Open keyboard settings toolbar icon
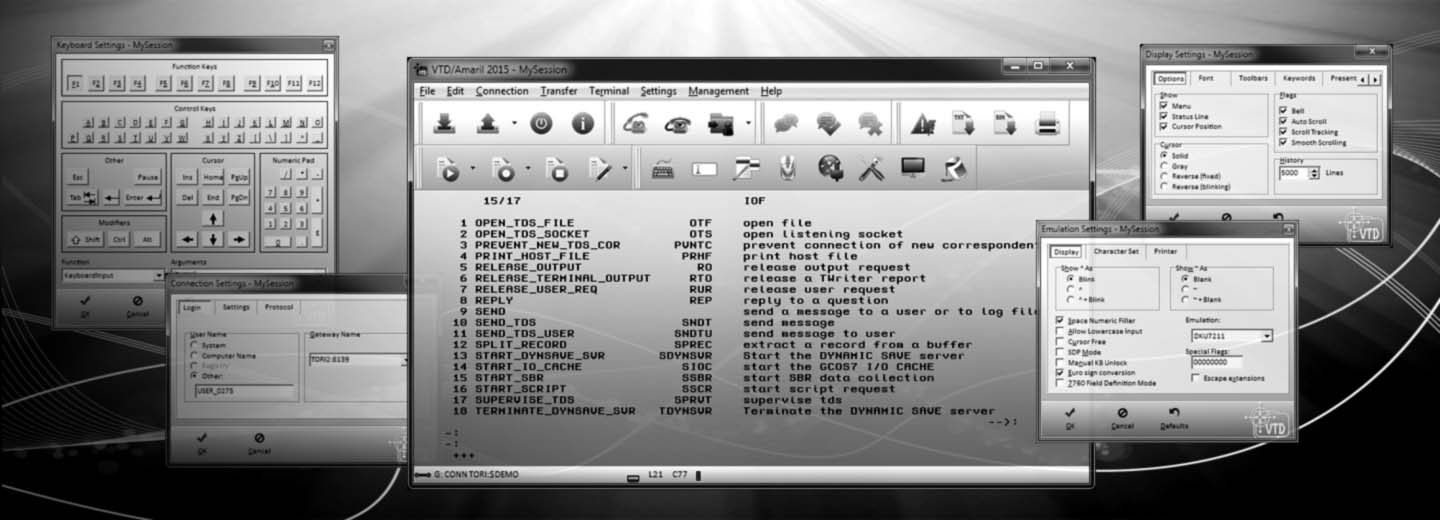1440x520 pixels. [x=663, y=169]
